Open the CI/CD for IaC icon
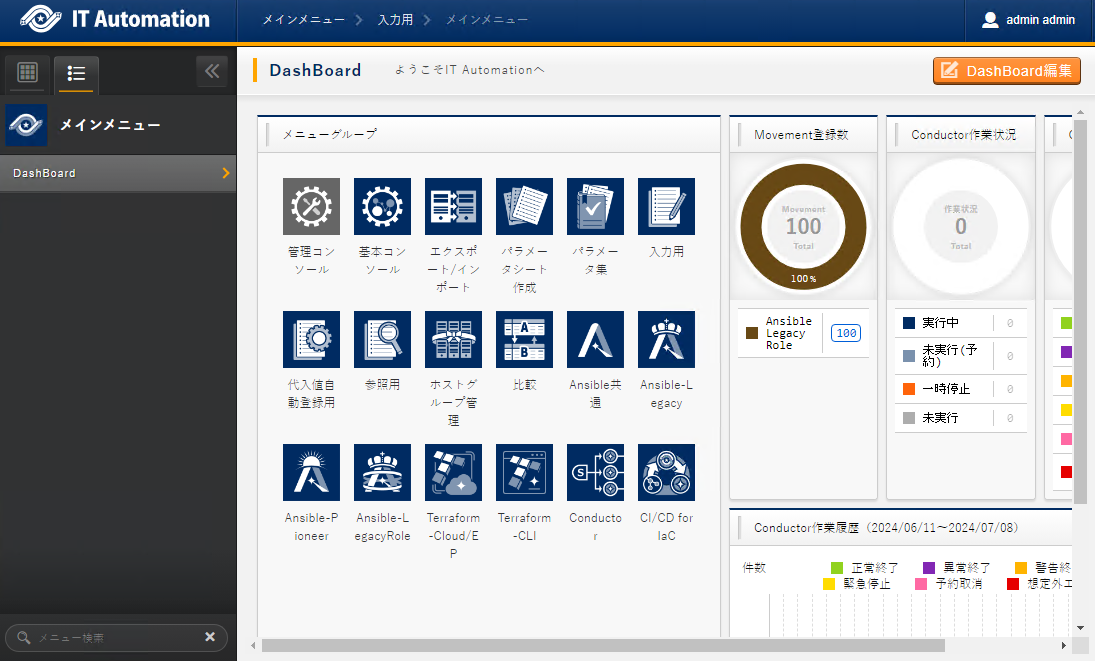The width and height of the screenshot is (1095, 661). [666, 473]
